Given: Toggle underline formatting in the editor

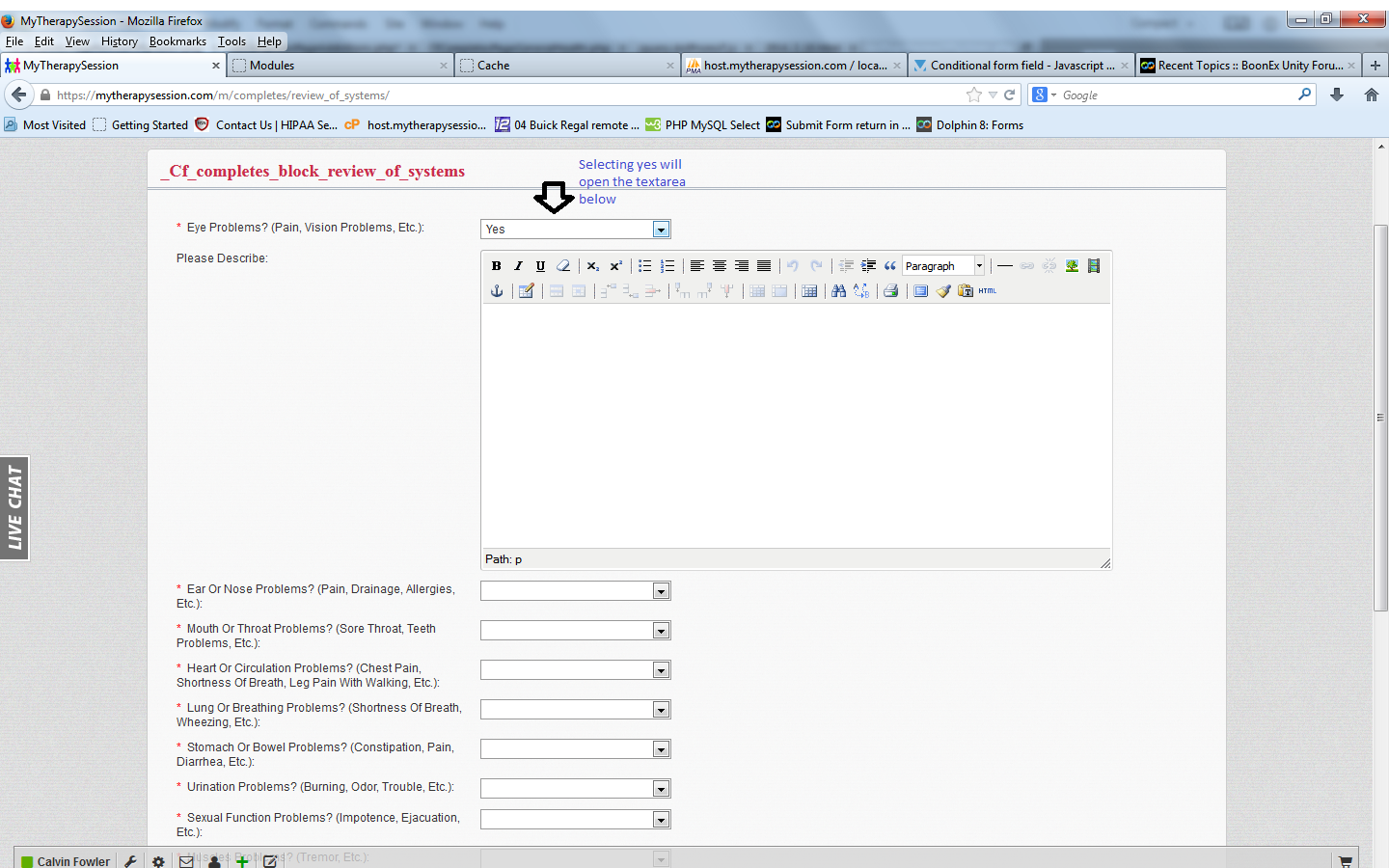Looking at the screenshot, I should 540,266.
